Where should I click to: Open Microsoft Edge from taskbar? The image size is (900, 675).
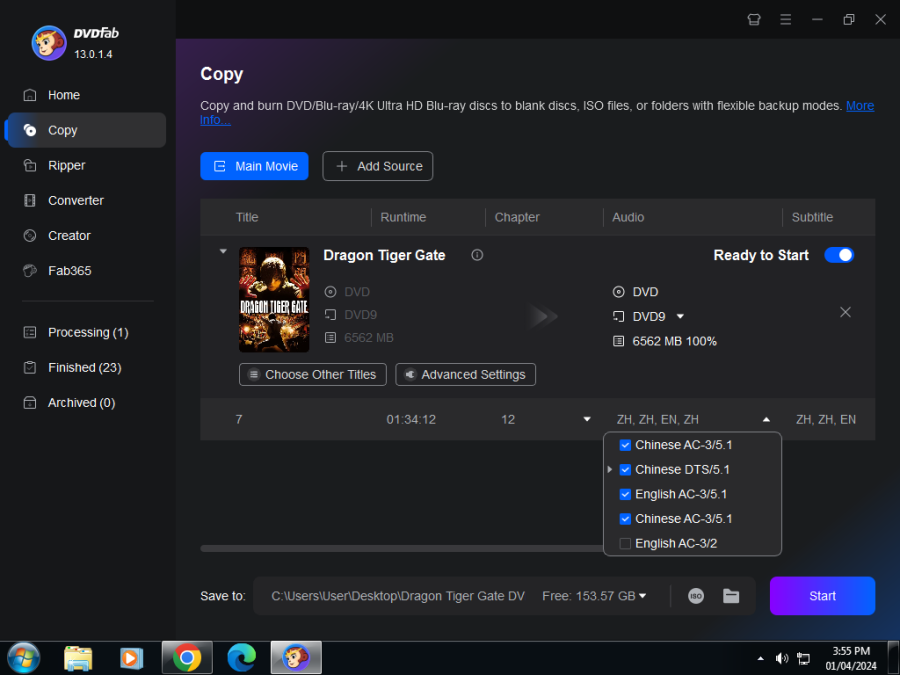click(241, 658)
